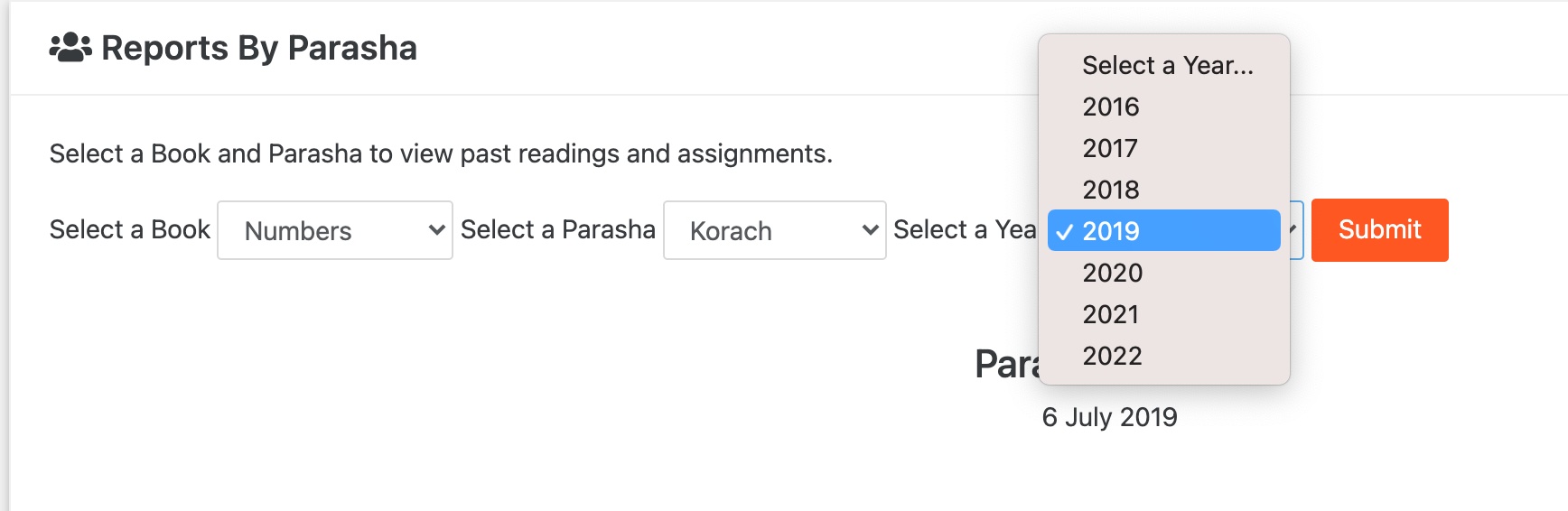Pick the "Select a Year..." placeholder option

(x=1164, y=65)
